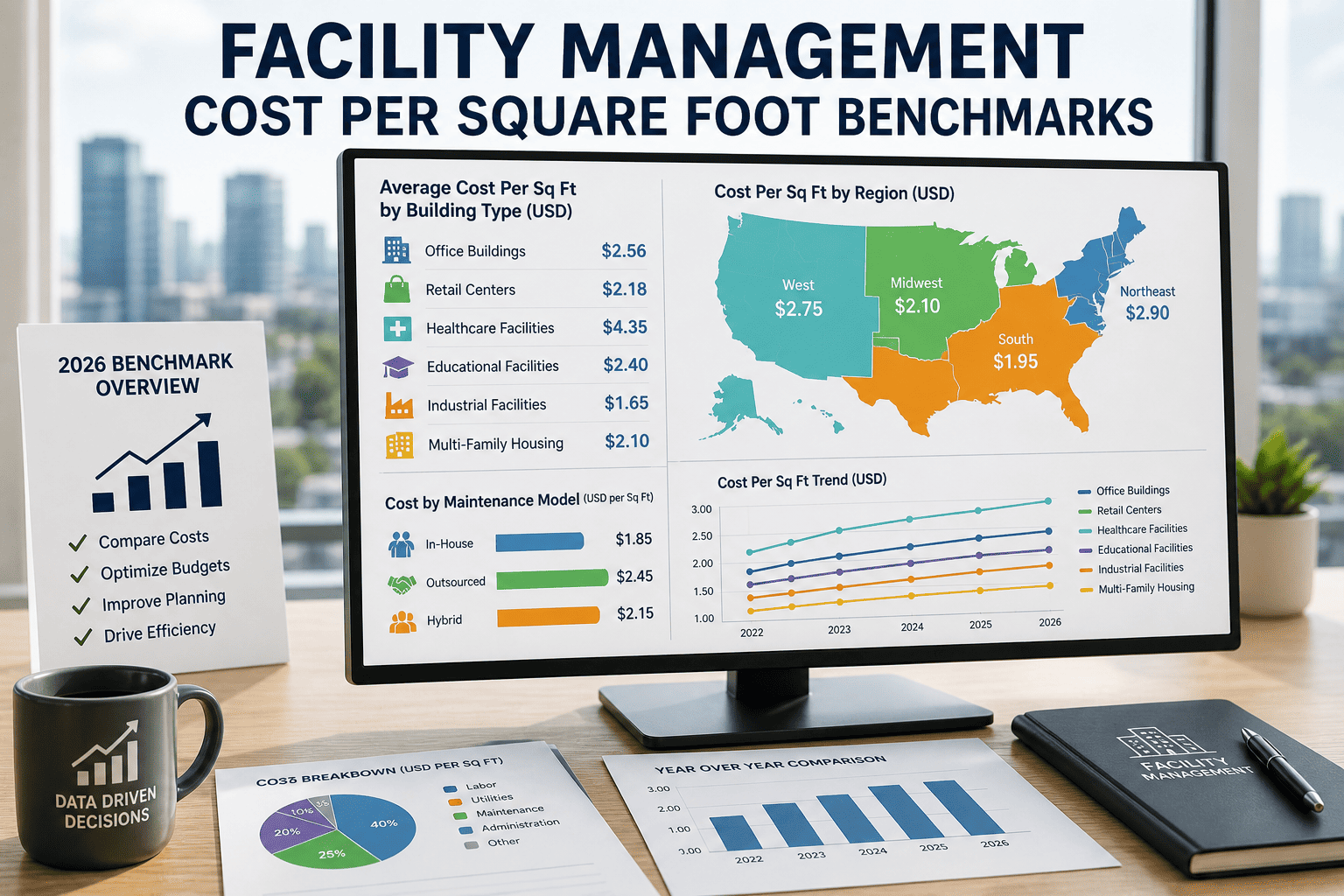Click the South $1.95 price label
Screen dimensions: 1344x896
tap(1015, 361)
